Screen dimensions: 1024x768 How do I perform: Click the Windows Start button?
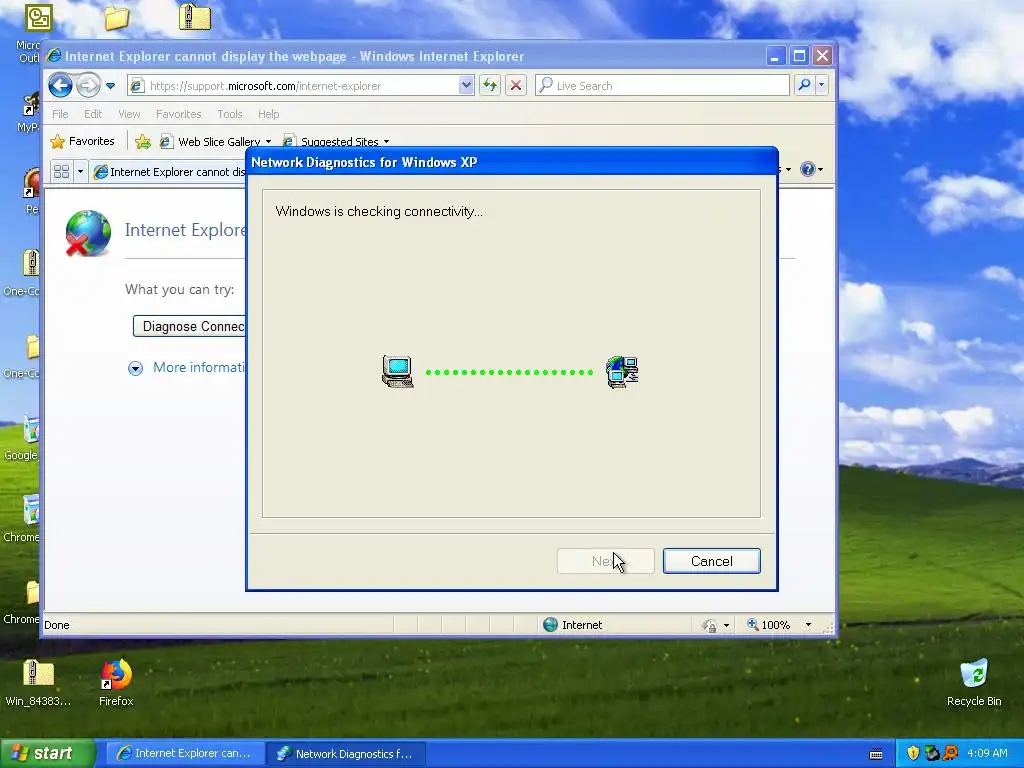(47, 753)
